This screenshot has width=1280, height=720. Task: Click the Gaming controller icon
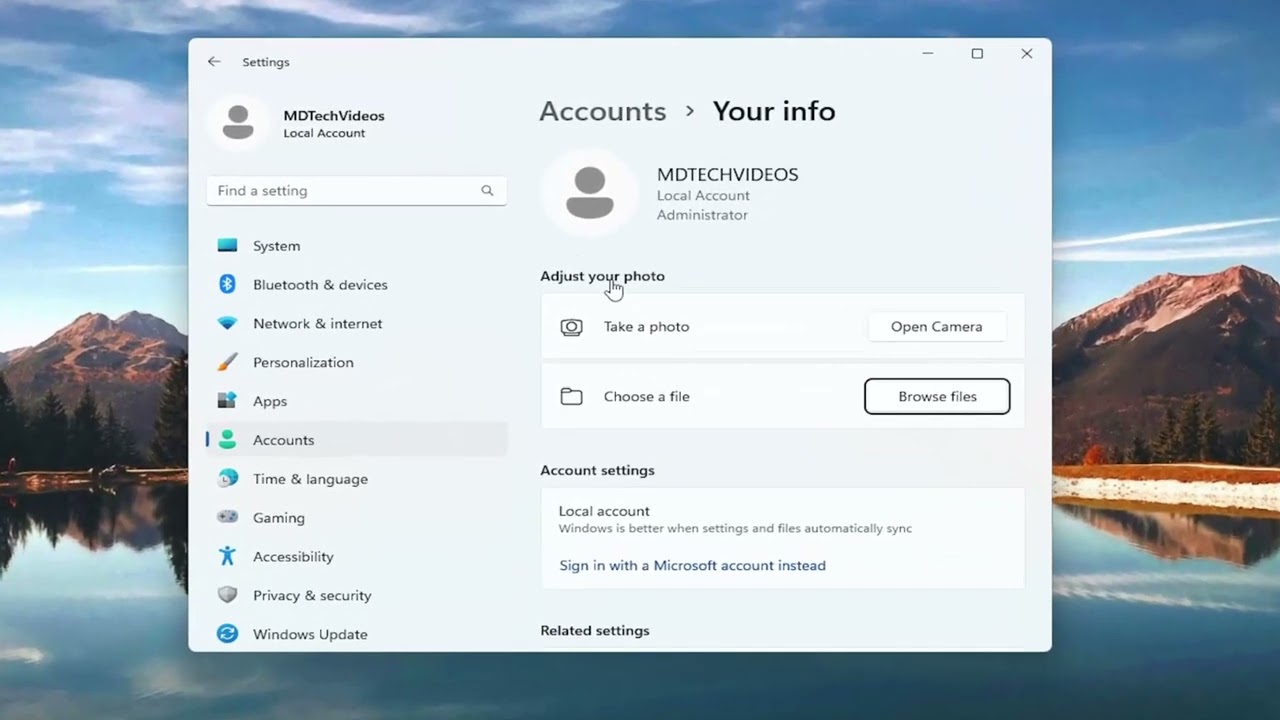pos(228,517)
